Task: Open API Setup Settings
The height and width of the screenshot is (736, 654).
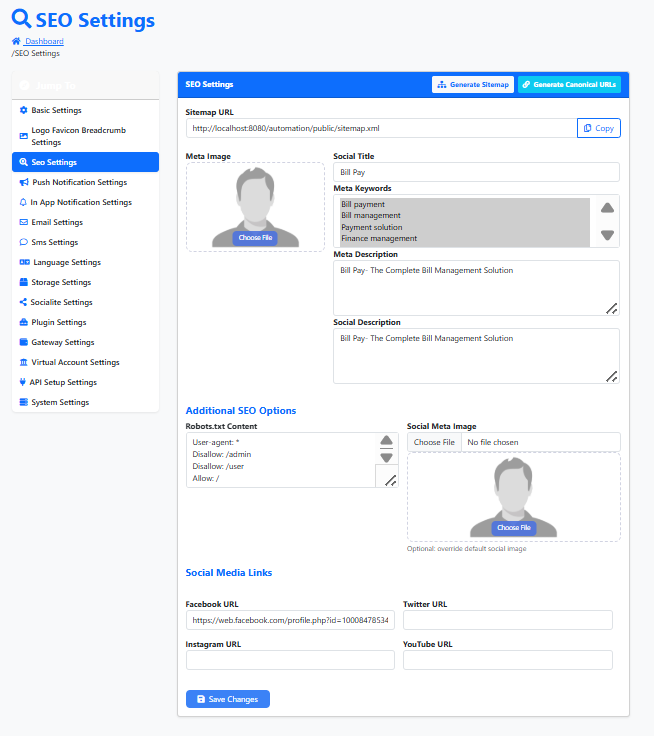Action: pos(85,382)
